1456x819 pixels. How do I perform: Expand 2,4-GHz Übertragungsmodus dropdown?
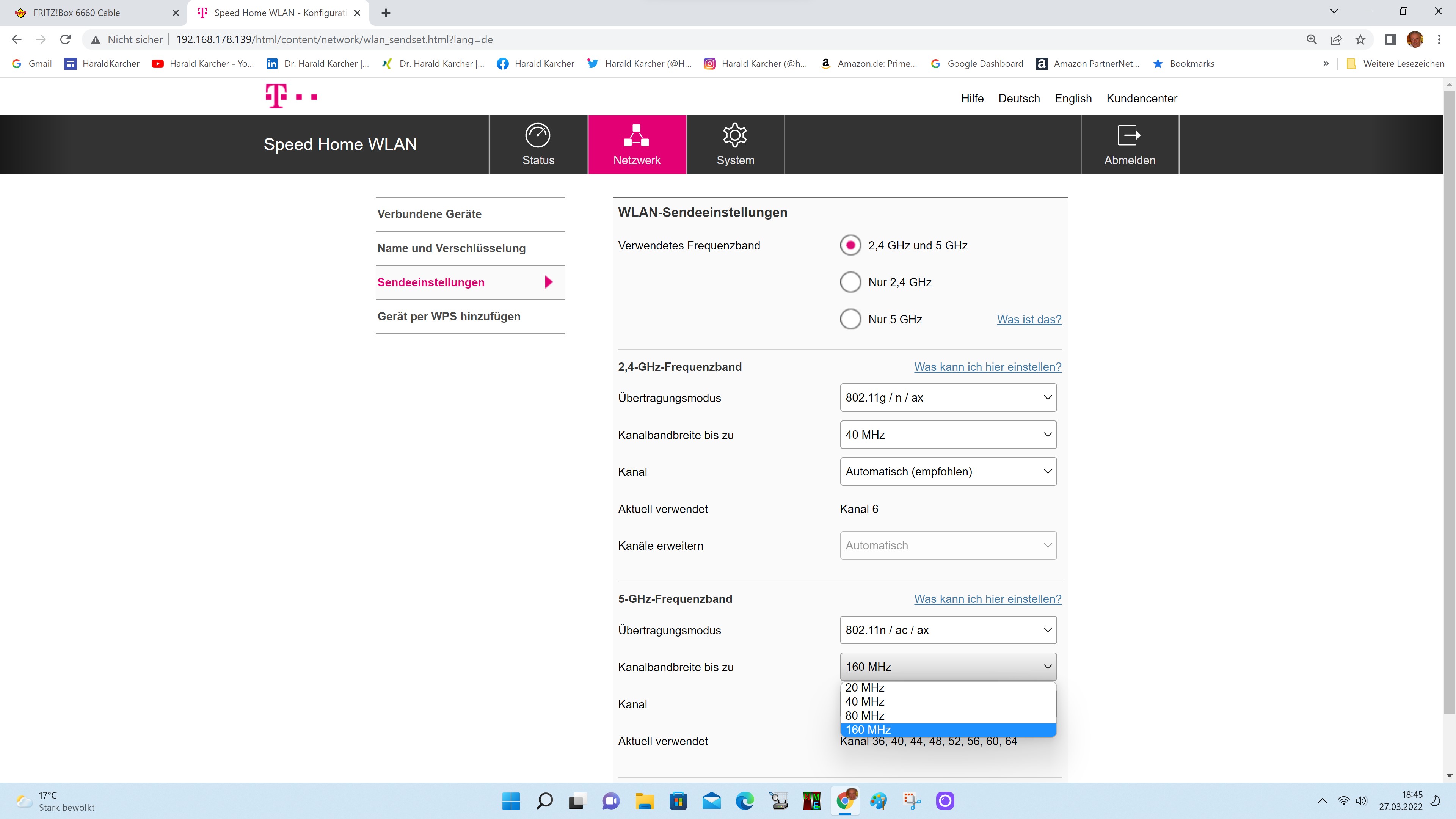coord(948,398)
